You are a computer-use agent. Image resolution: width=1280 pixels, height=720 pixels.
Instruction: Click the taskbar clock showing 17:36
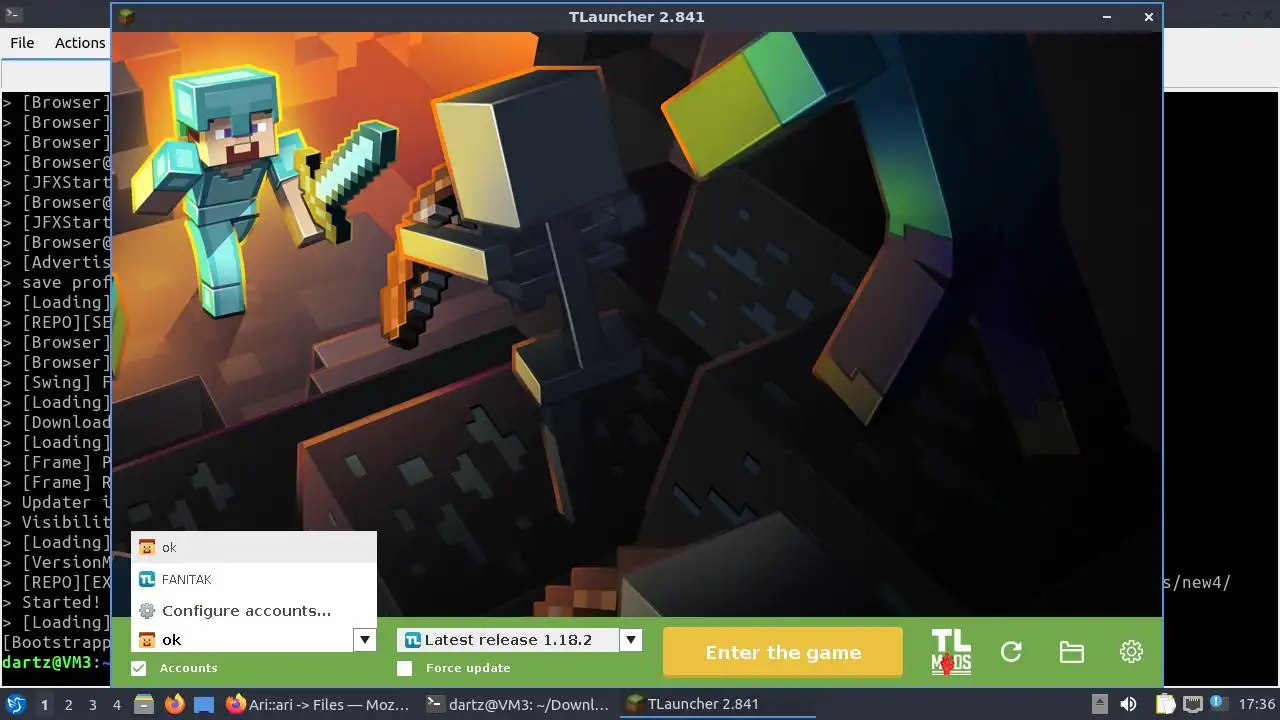(1257, 704)
